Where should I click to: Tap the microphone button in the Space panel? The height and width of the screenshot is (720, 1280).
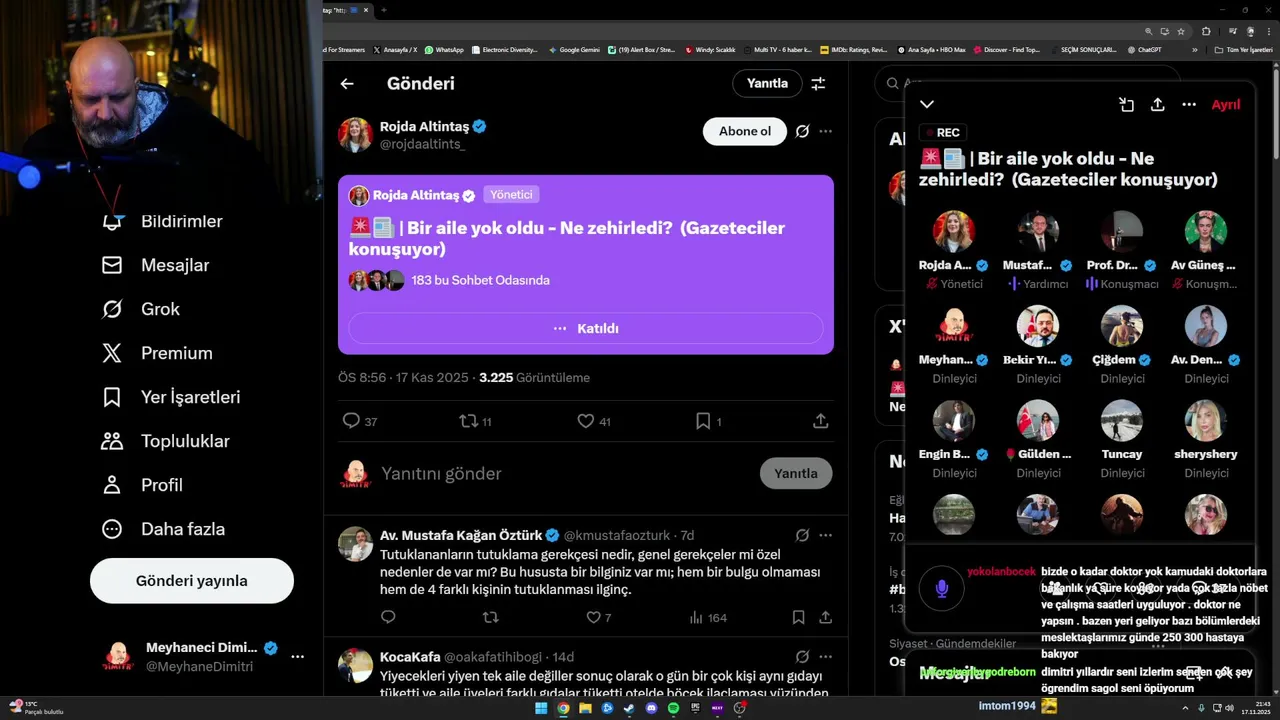click(x=941, y=589)
